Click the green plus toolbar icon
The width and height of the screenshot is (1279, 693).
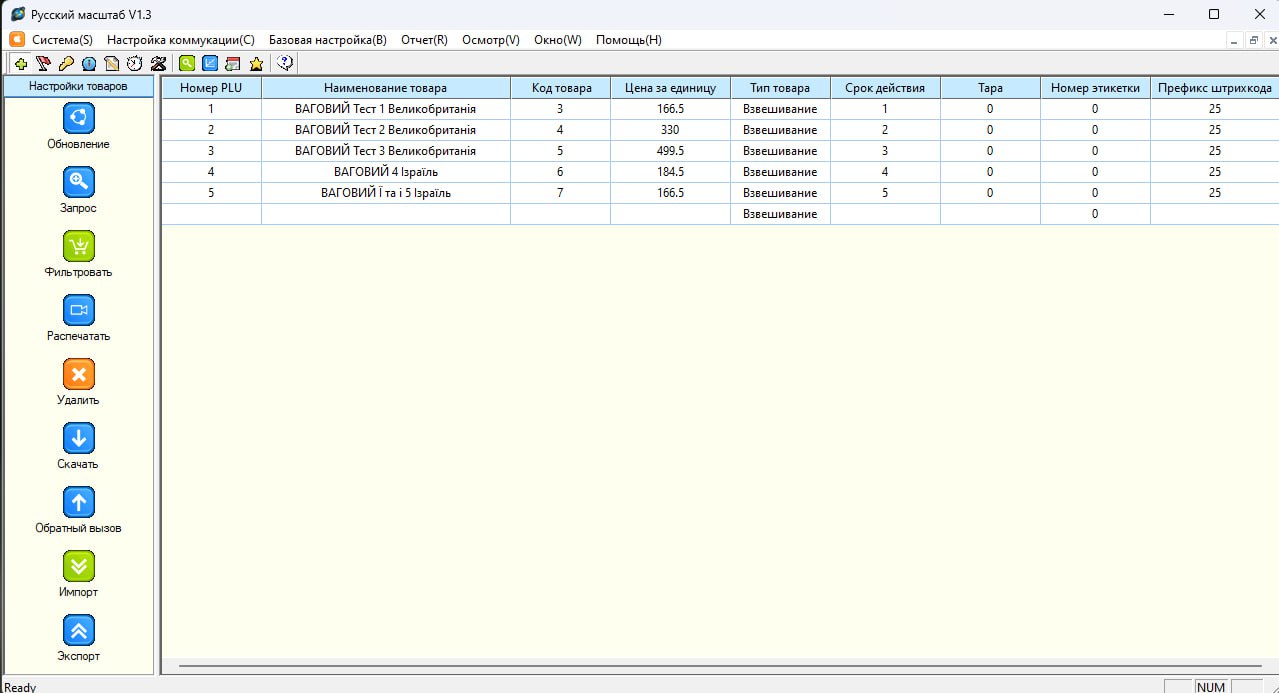(21, 64)
